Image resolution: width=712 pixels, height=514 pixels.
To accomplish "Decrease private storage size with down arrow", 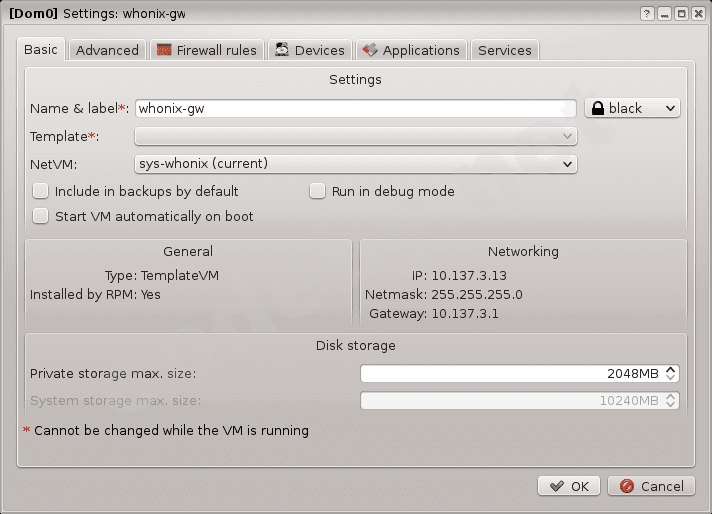I will click(x=671, y=378).
